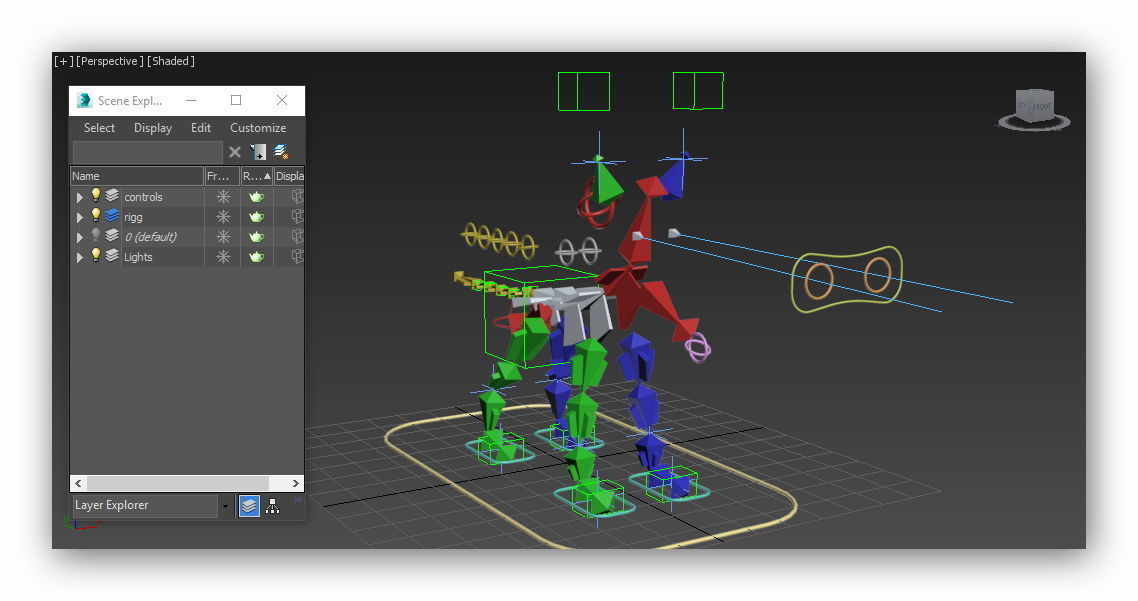Make Lights the active layer via its stack icon

[x=112, y=255]
